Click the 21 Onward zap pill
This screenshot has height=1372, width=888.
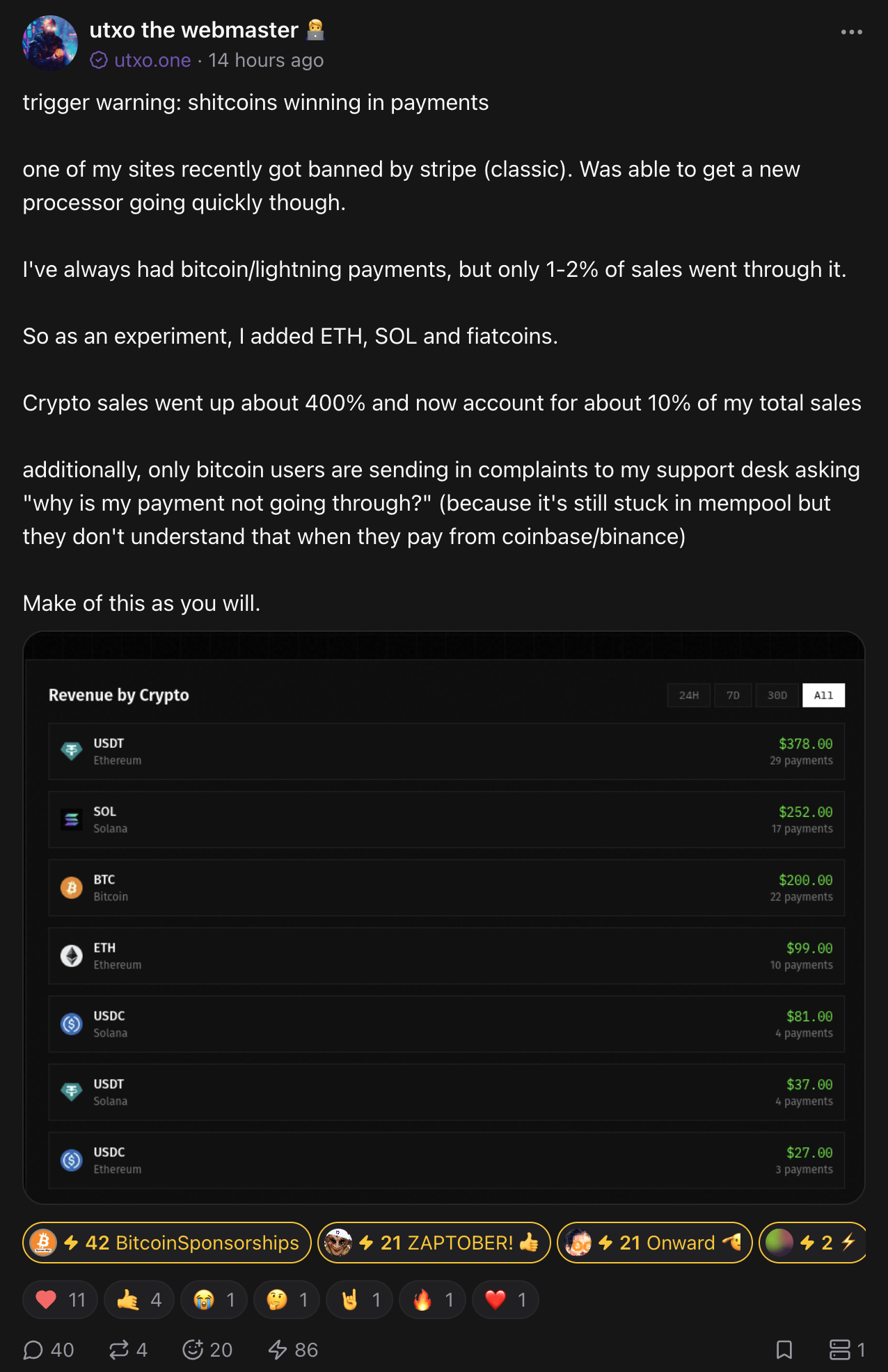[654, 1243]
